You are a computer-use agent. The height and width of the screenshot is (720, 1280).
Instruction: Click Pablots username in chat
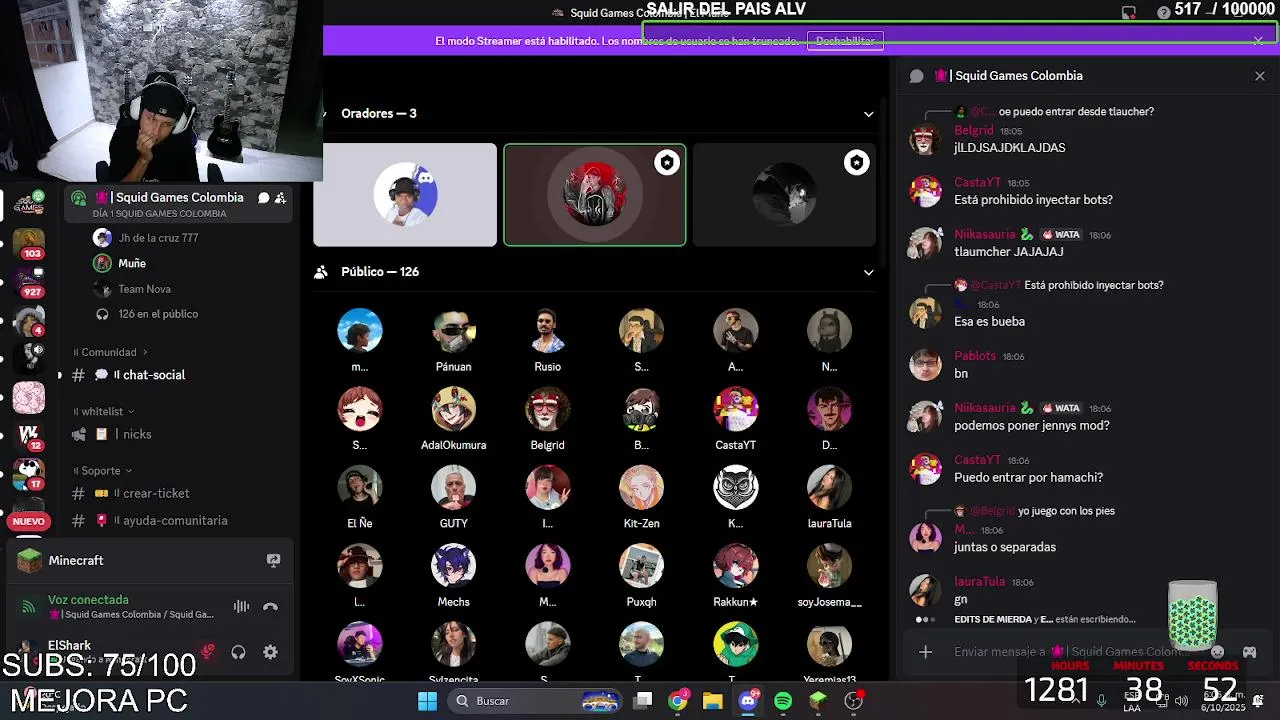[975, 356]
